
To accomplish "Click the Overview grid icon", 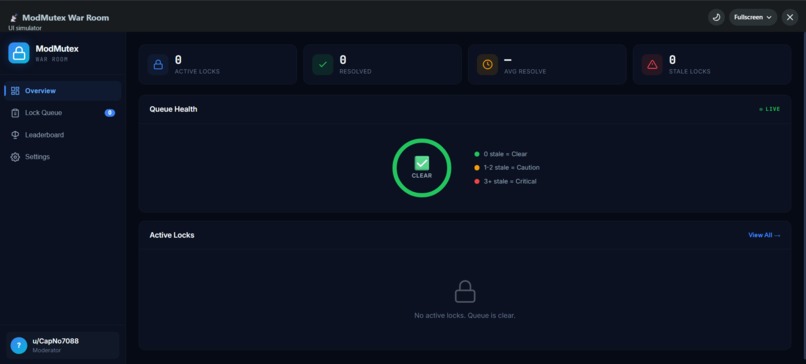I will coord(15,91).
